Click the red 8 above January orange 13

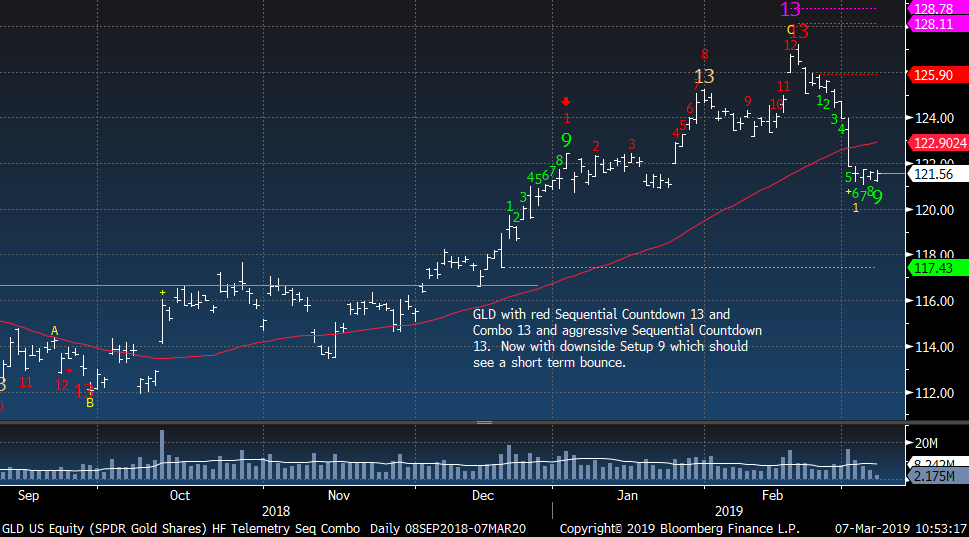(705, 54)
